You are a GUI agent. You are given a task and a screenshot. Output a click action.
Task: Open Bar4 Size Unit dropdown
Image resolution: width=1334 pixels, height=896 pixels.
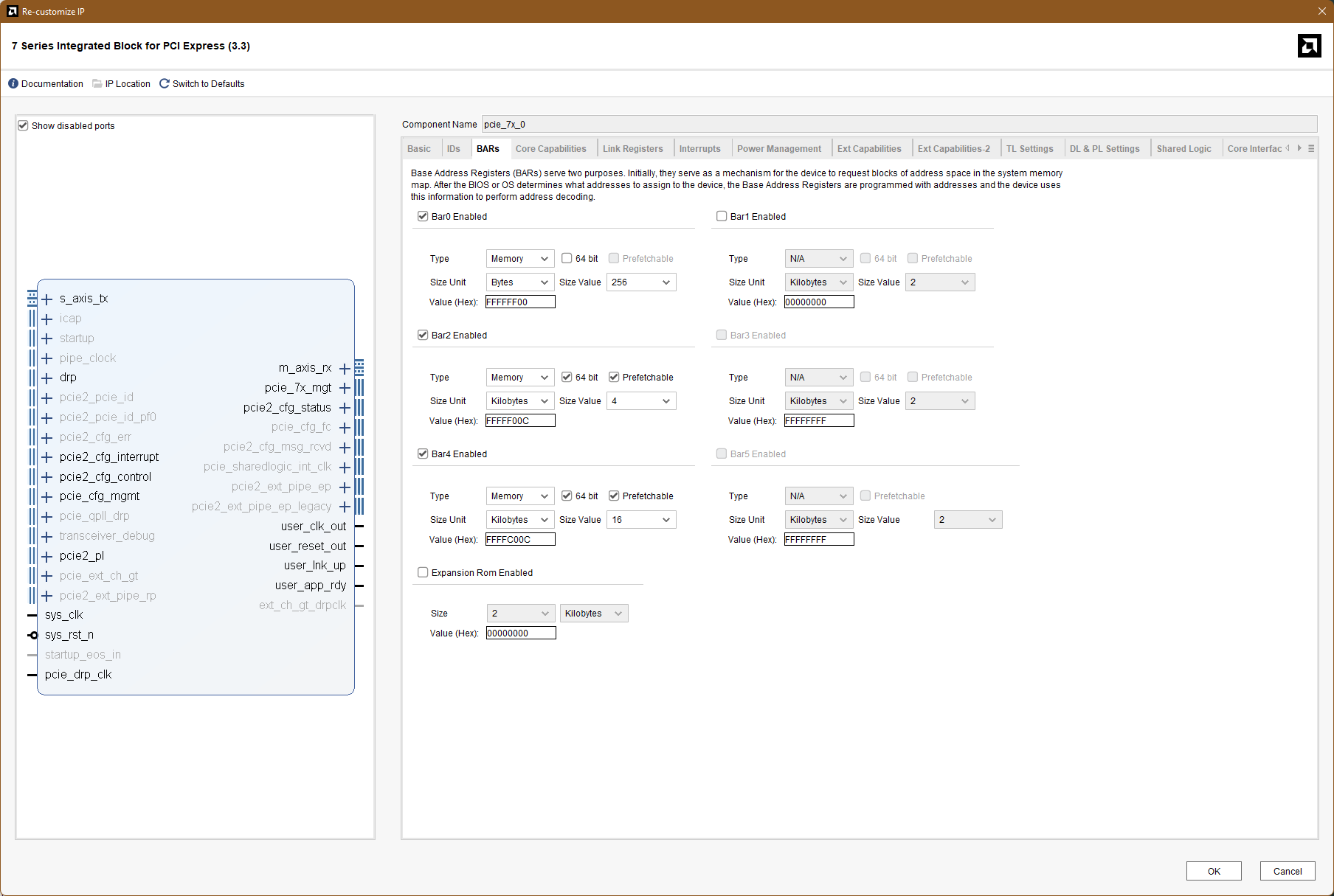pos(520,520)
